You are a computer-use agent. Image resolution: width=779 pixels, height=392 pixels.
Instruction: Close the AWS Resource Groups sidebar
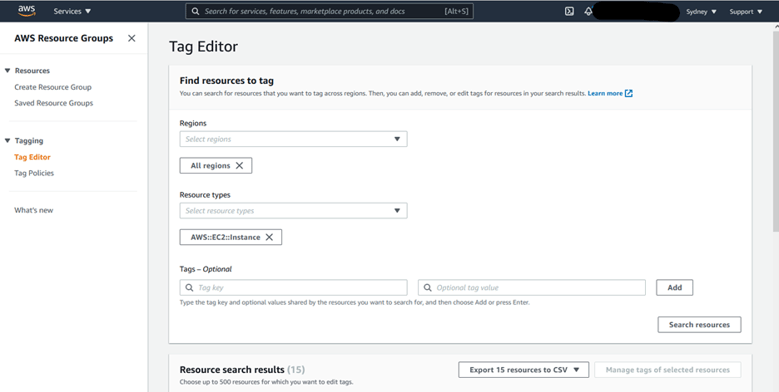[x=132, y=38]
